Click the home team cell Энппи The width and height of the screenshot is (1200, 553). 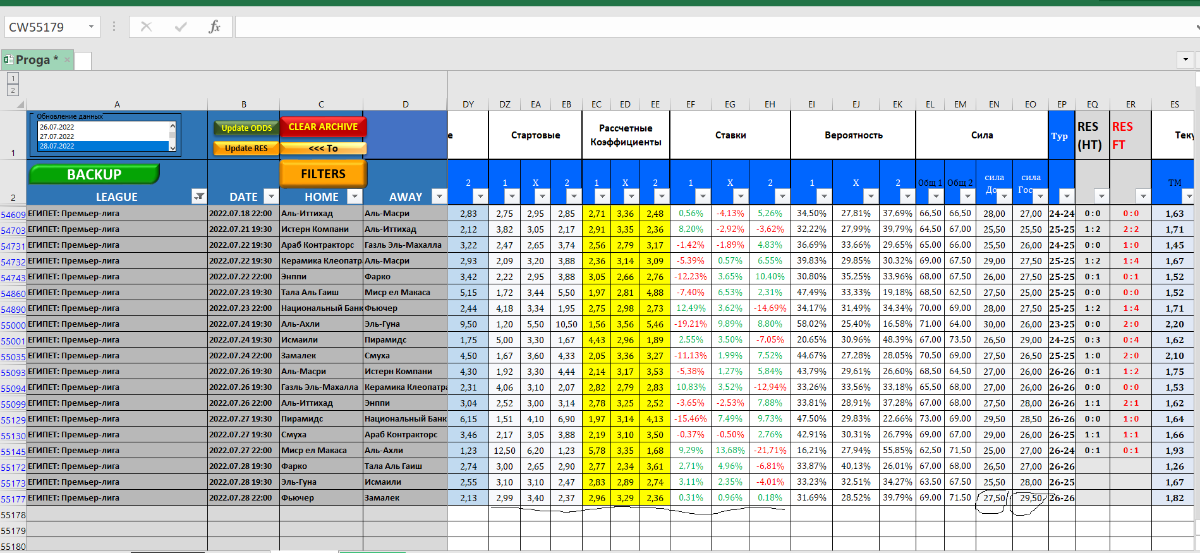pos(321,277)
